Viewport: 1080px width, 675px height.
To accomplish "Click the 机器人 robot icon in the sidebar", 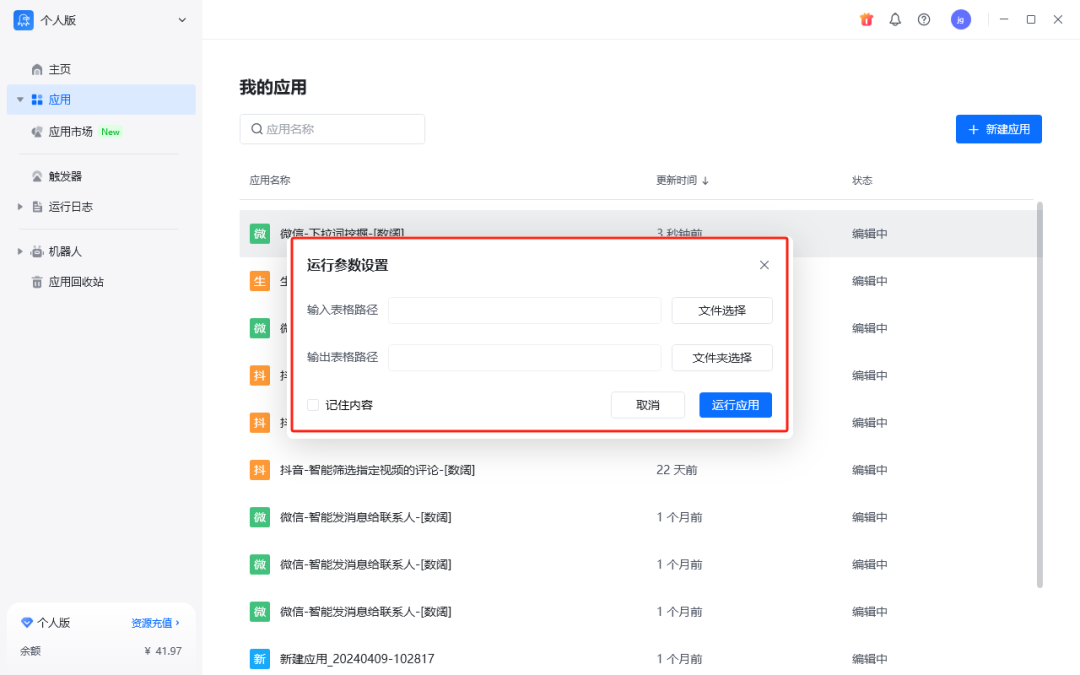I will point(38,251).
